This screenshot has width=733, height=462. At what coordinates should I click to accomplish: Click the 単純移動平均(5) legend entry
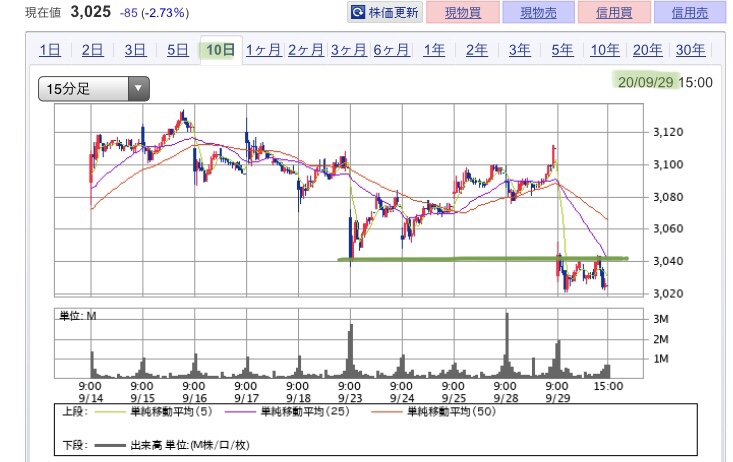pos(153,411)
